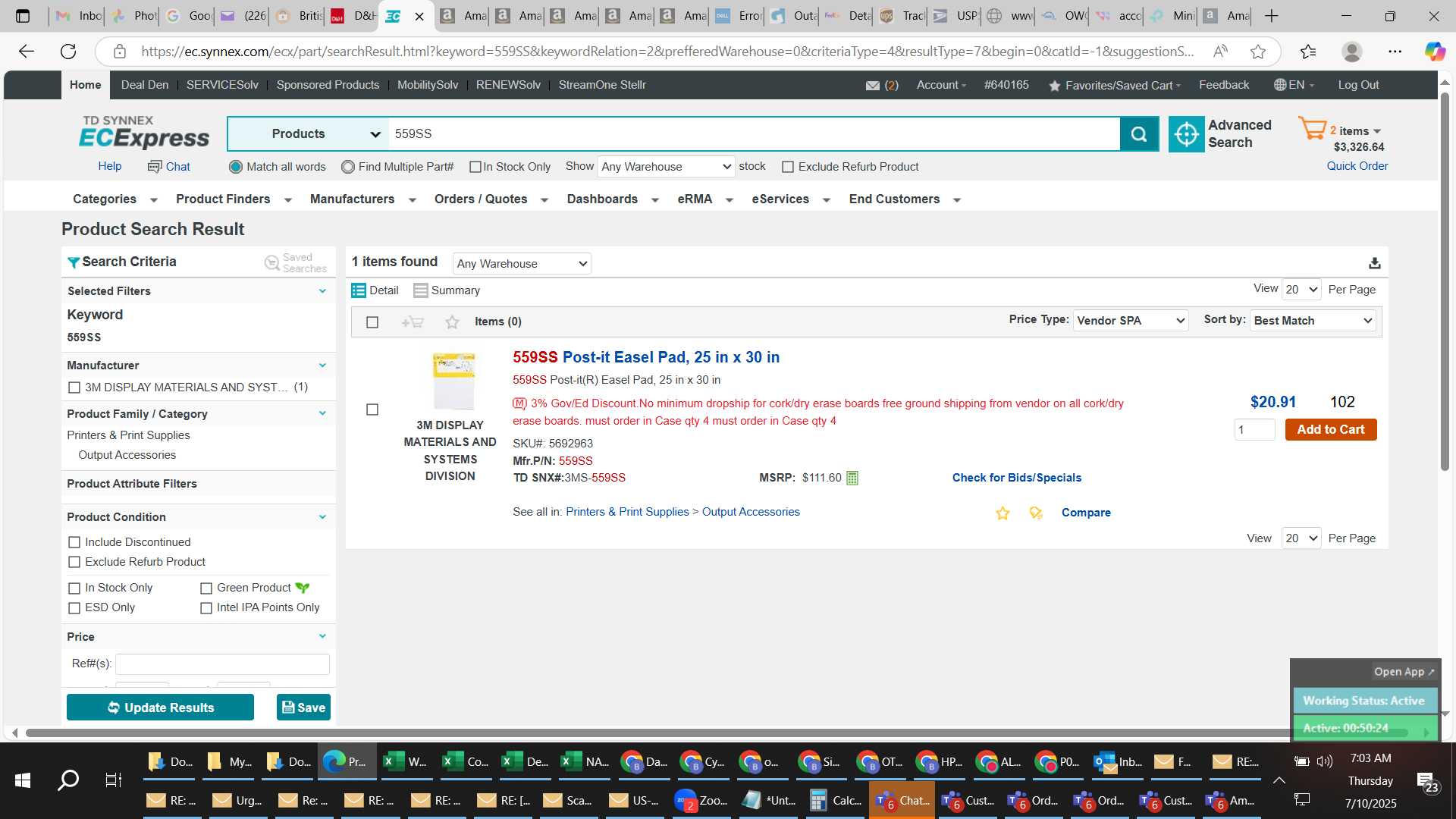Screen dimensions: 1456x819
Task: Click Update Results button
Action: (x=160, y=708)
